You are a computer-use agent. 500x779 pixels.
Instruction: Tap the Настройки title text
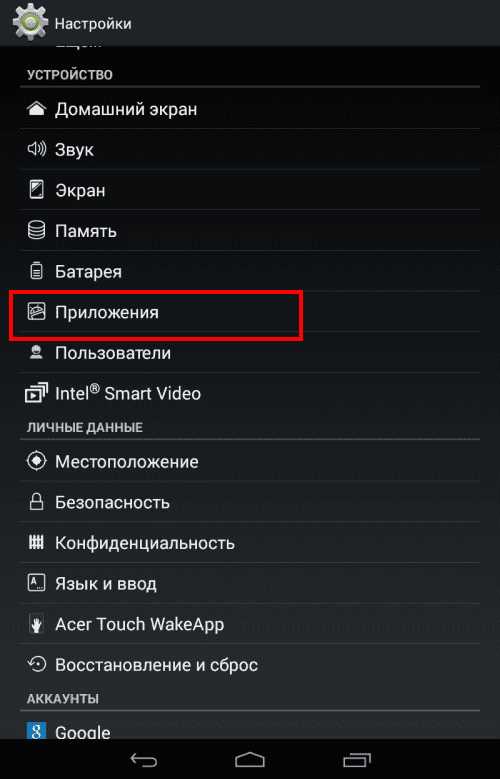pyautogui.click(x=93, y=23)
